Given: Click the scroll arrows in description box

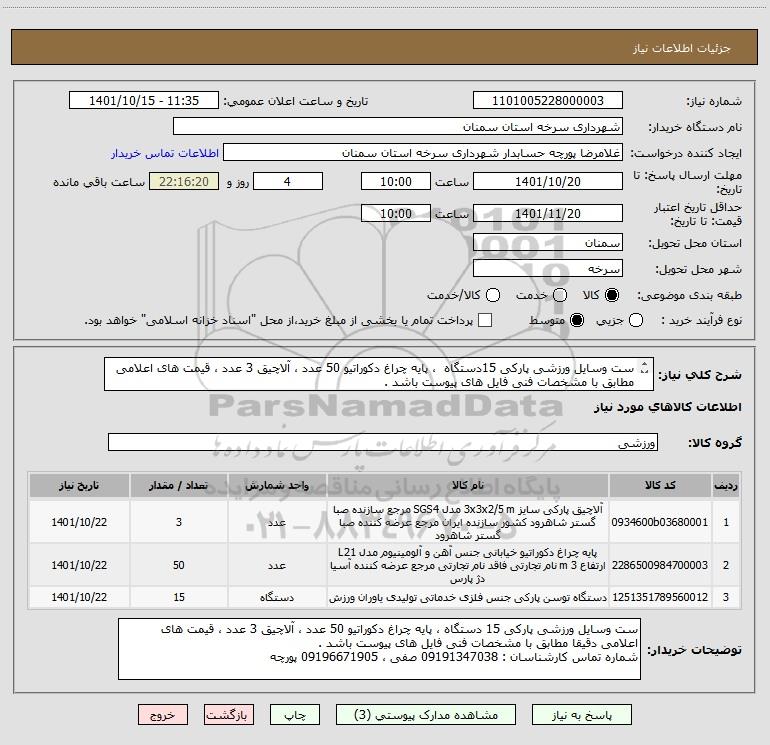Looking at the screenshot, I should point(645,368).
